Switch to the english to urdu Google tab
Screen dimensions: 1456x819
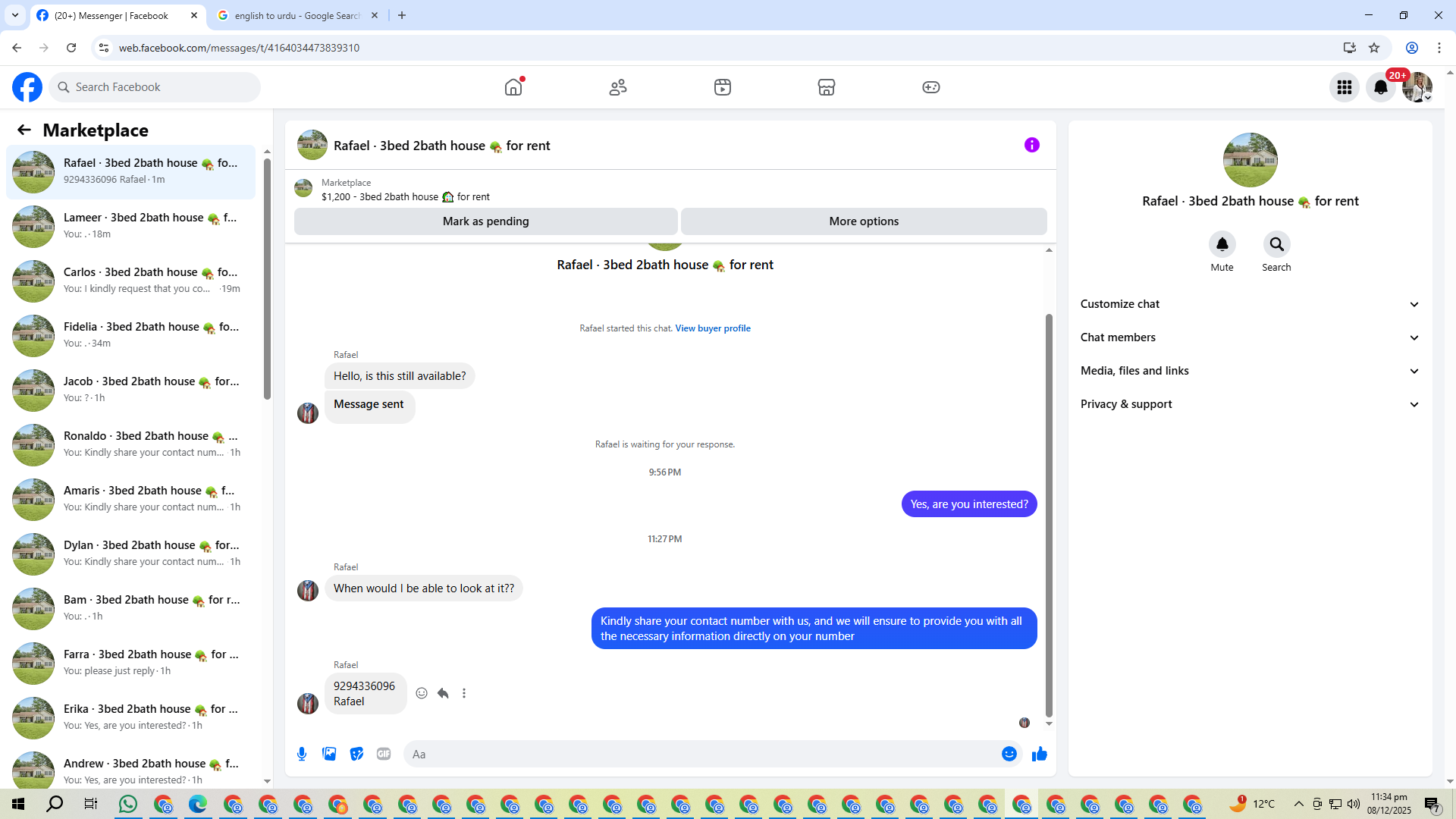coord(297,15)
